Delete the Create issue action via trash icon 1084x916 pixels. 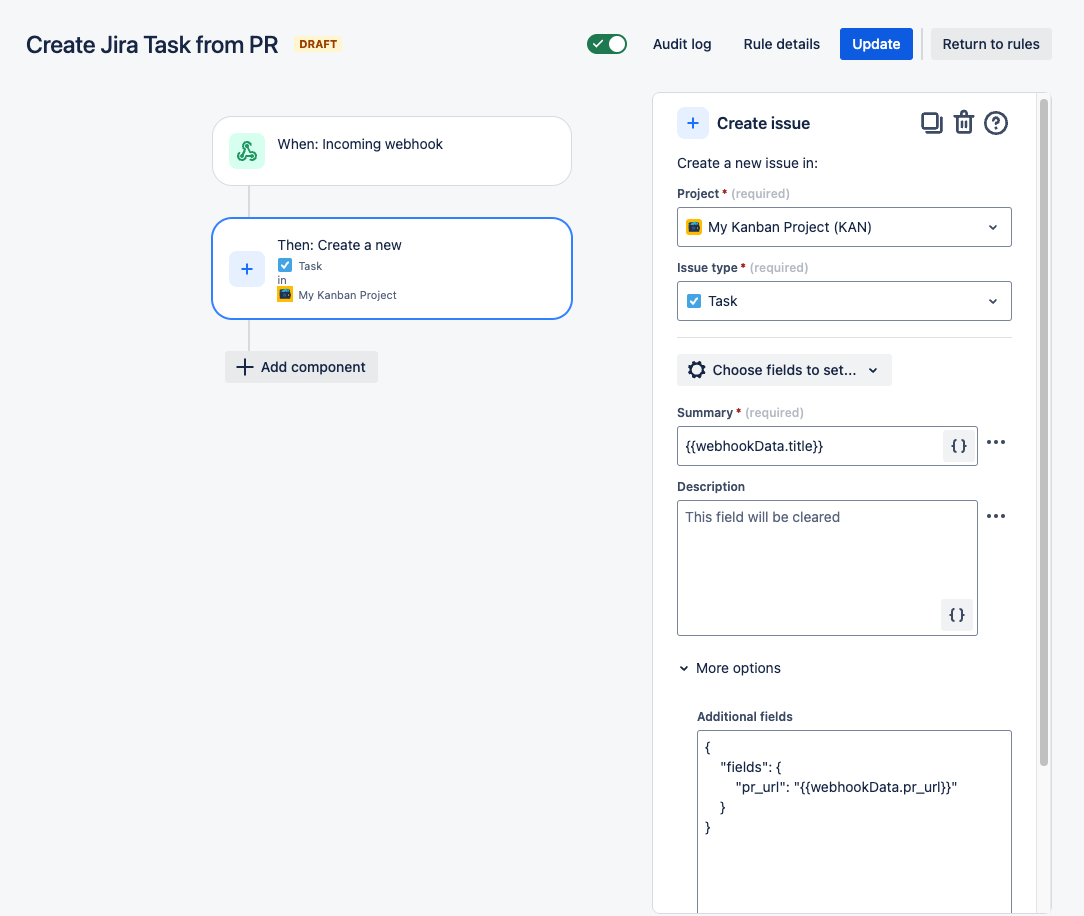pos(963,122)
